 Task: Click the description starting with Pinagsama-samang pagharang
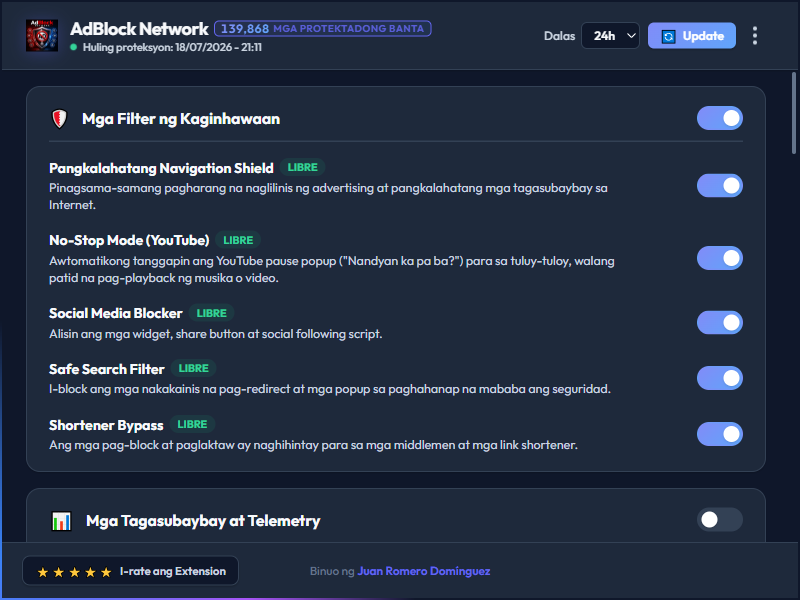tap(328, 196)
